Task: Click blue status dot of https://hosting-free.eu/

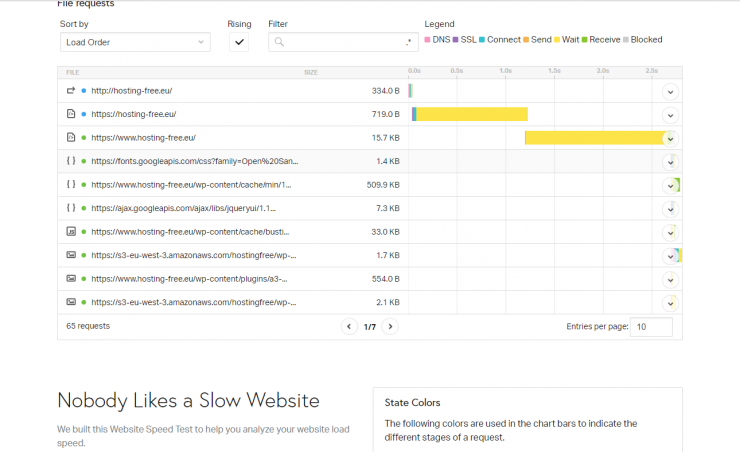Action: coord(84,114)
